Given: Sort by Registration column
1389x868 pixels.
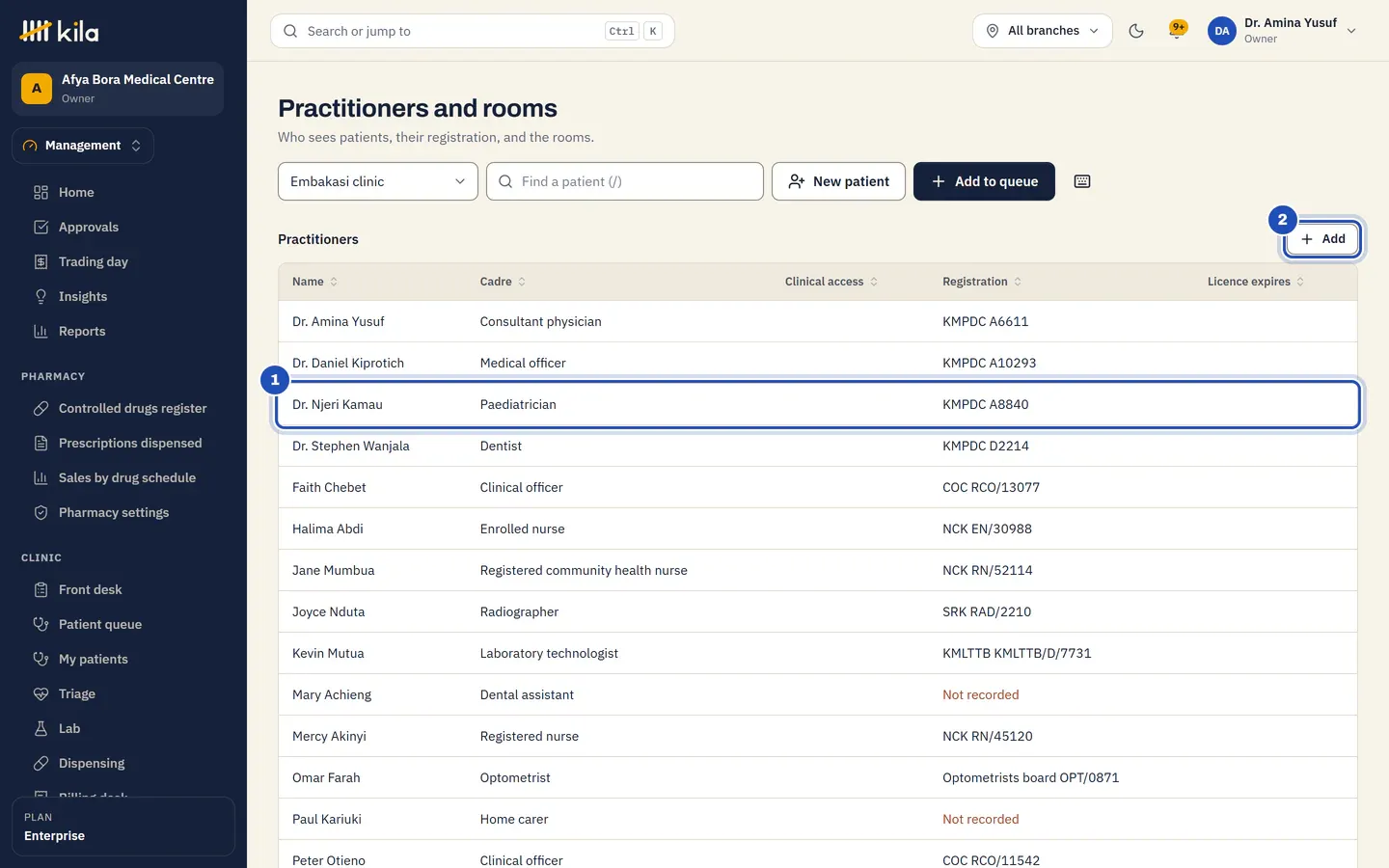Looking at the screenshot, I should (x=982, y=282).
